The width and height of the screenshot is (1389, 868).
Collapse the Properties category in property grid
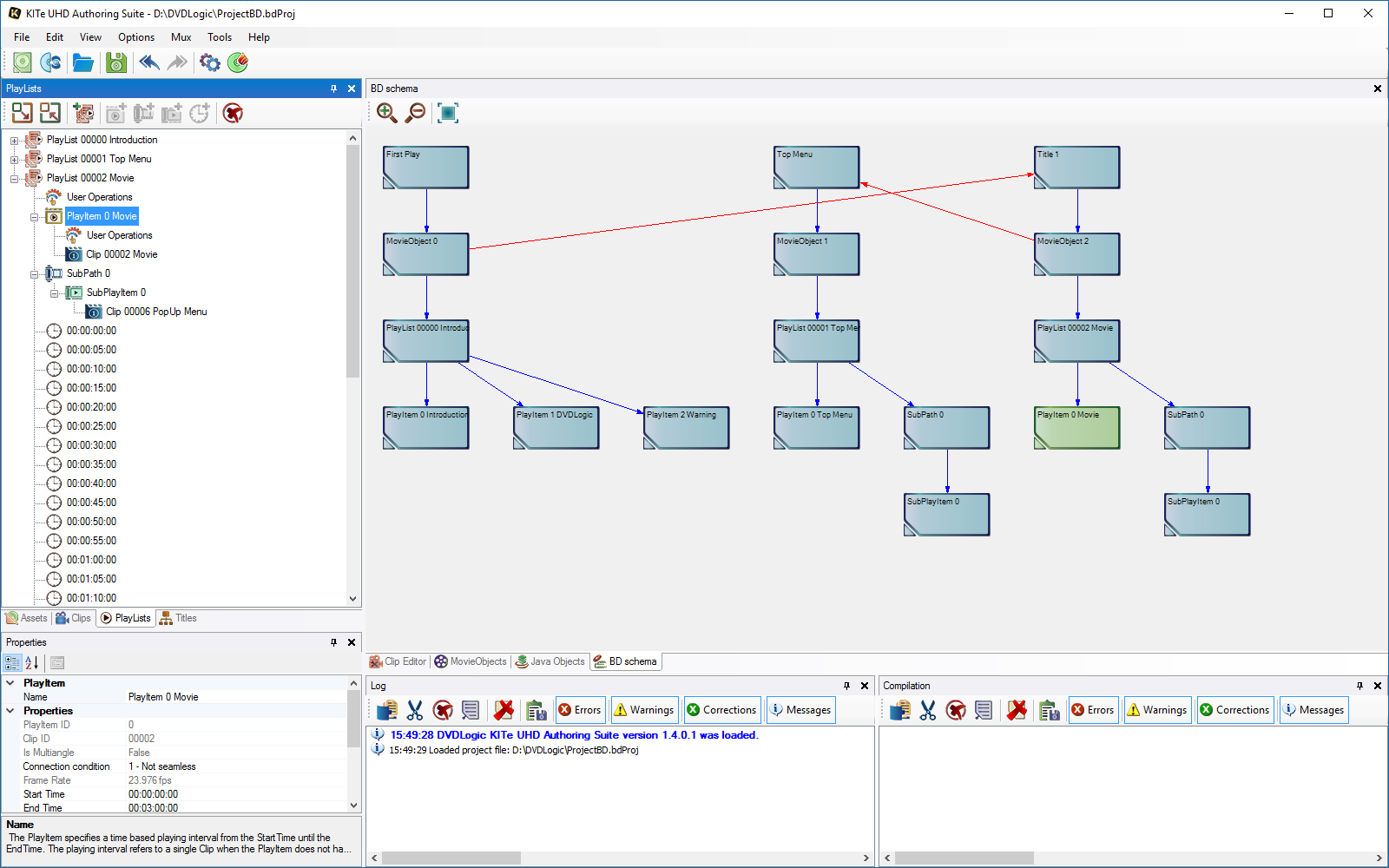(10, 711)
